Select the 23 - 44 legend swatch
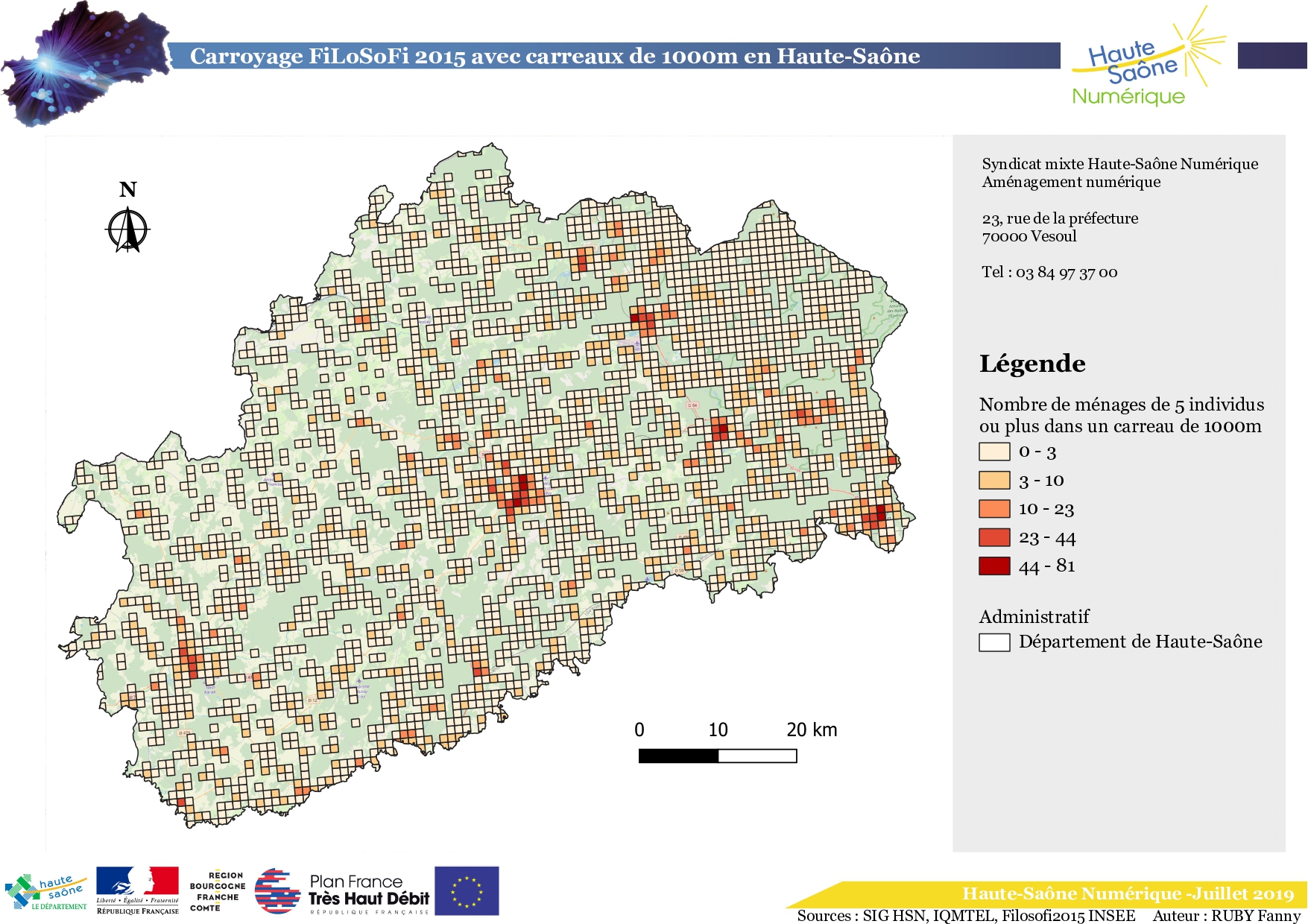The width and height of the screenshot is (1308, 924). coord(994,537)
